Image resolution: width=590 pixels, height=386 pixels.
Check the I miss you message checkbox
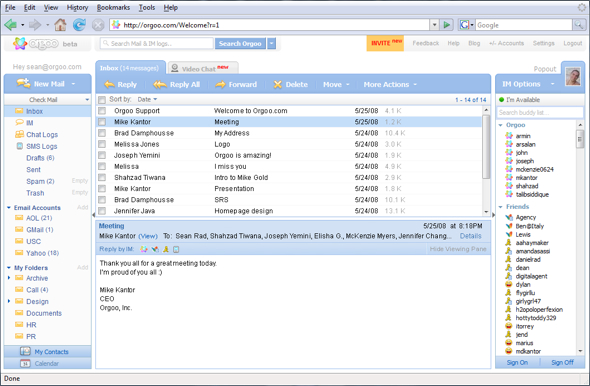pyautogui.click(x=102, y=166)
